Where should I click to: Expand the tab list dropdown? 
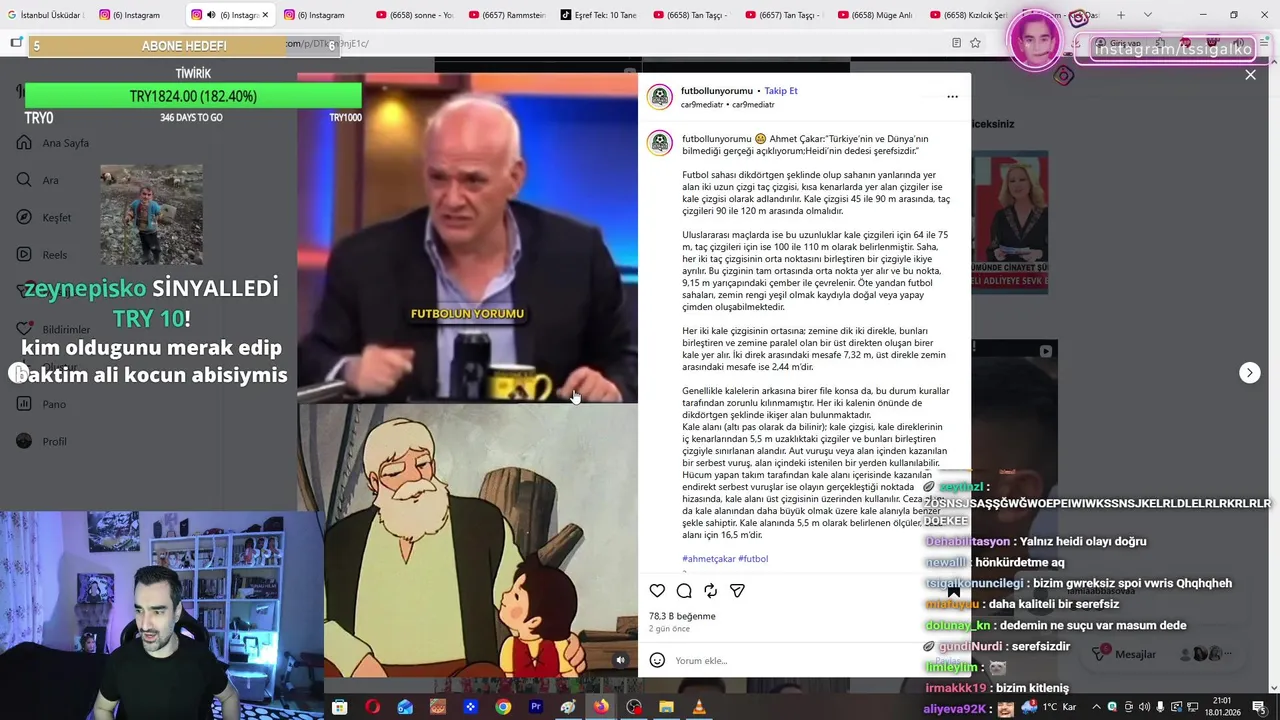[1147, 15]
